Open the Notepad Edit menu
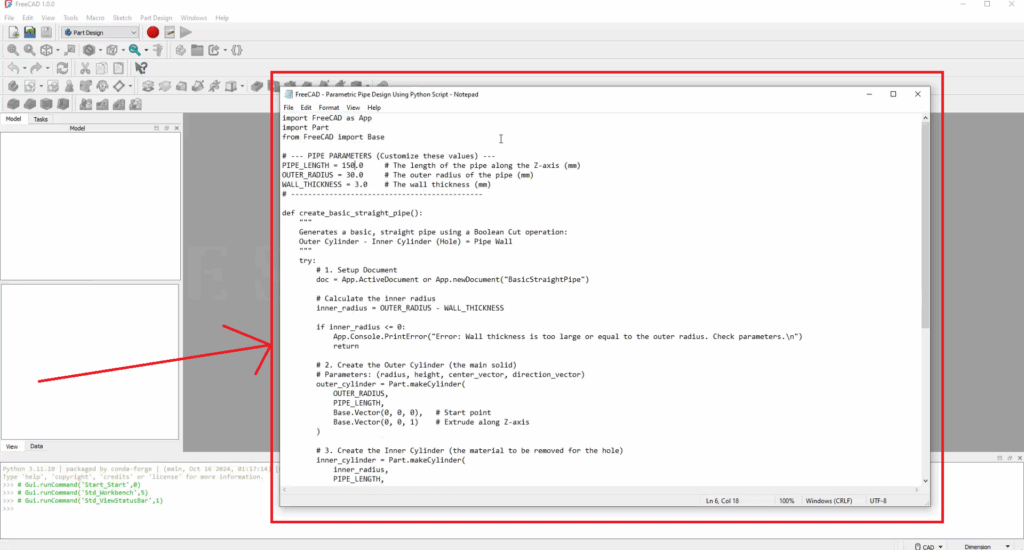1024x550 pixels. (x=306, y=108)
